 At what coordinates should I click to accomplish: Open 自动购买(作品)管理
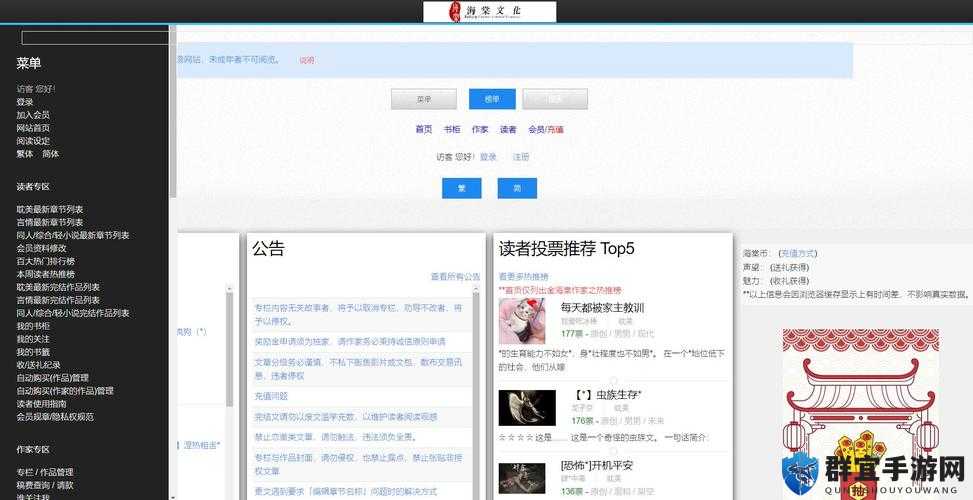[53, 378]
